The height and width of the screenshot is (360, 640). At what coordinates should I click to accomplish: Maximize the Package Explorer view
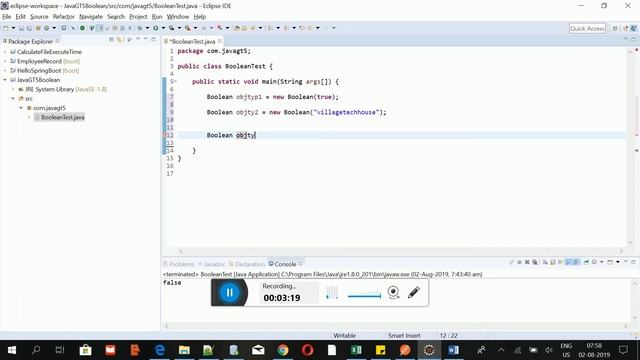click(153, 39)
